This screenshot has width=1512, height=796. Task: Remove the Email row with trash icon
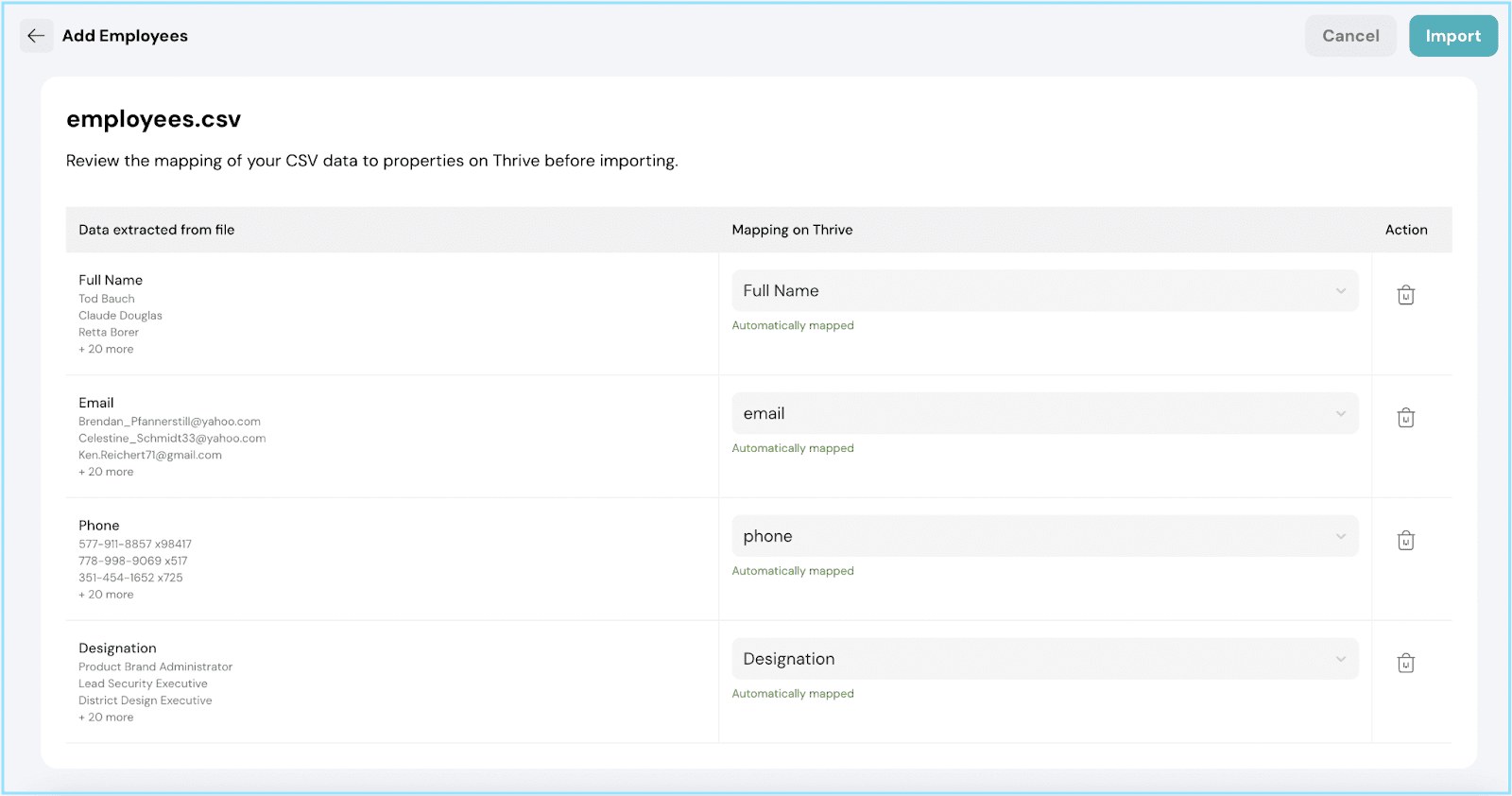pos(1405,418)
